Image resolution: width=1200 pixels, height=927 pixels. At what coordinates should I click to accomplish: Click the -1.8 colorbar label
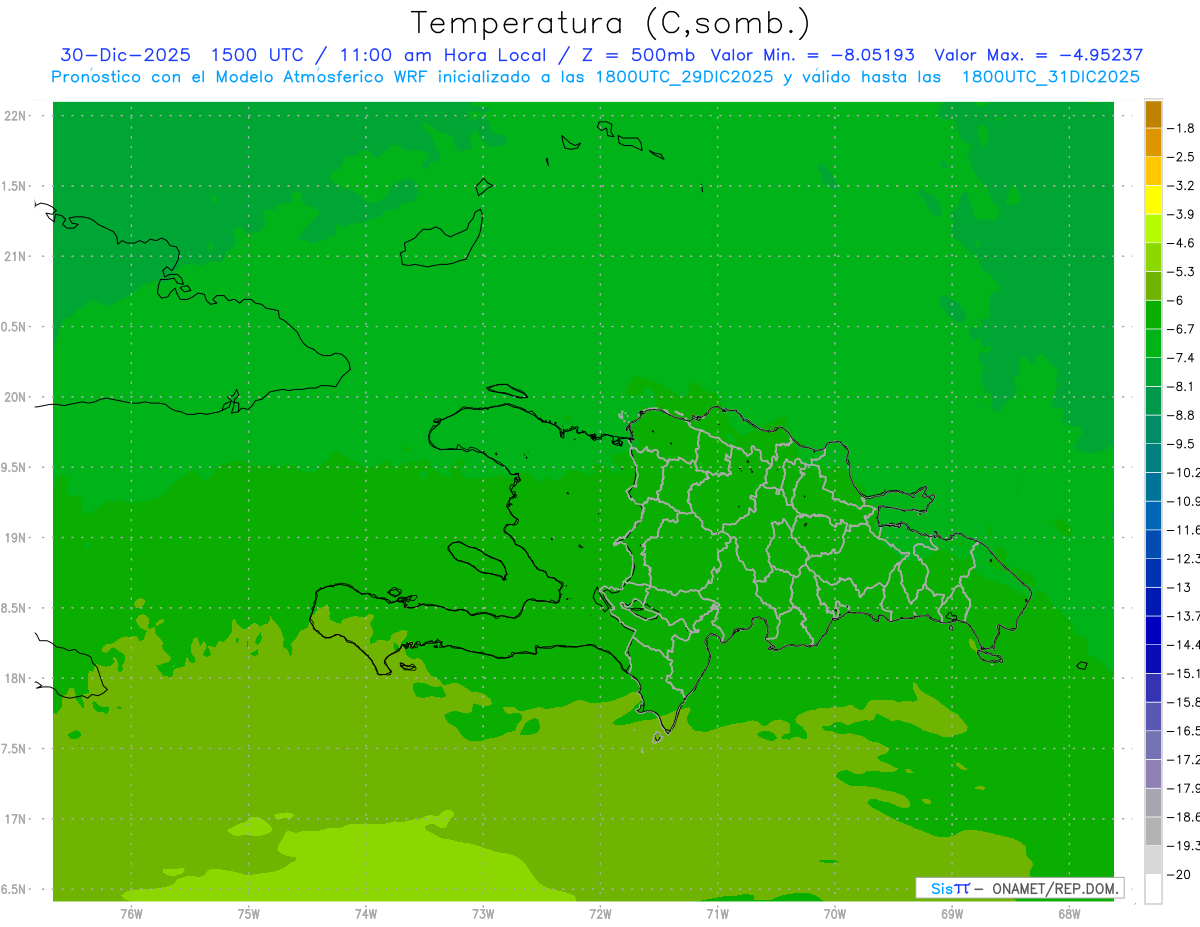(x=1183, y=128)
